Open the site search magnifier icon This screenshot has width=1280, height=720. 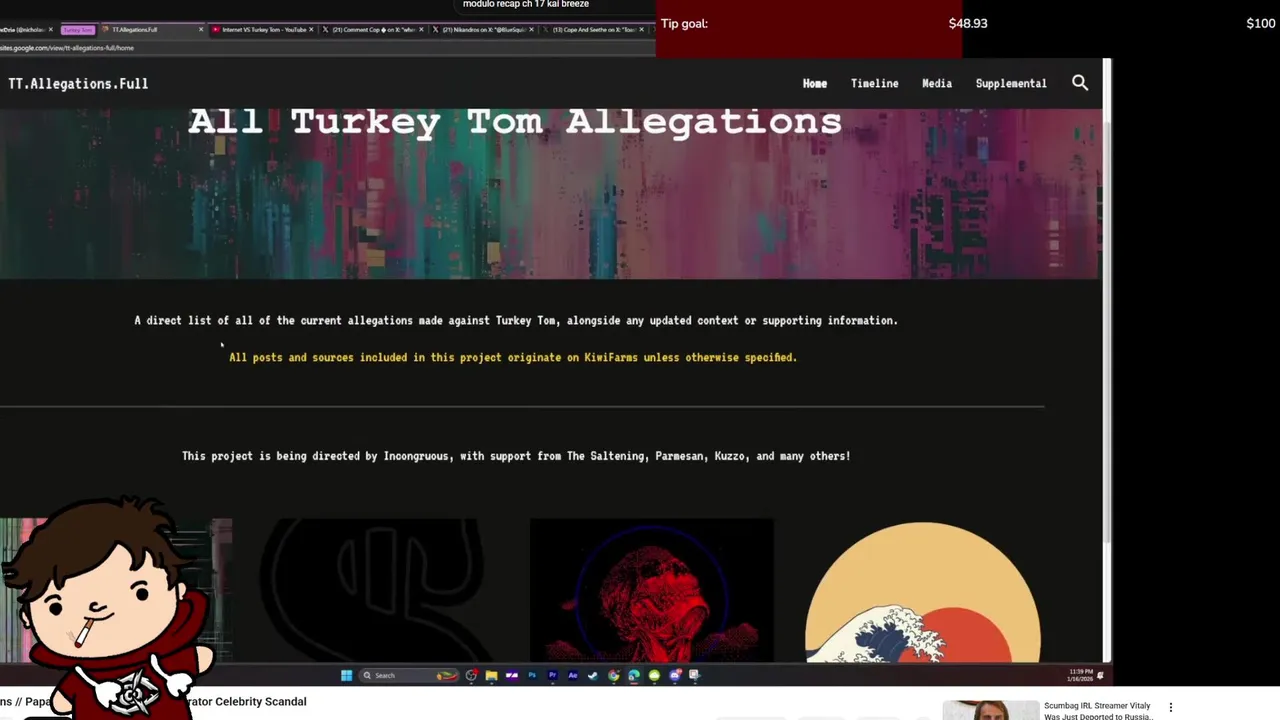(1080, 83)
